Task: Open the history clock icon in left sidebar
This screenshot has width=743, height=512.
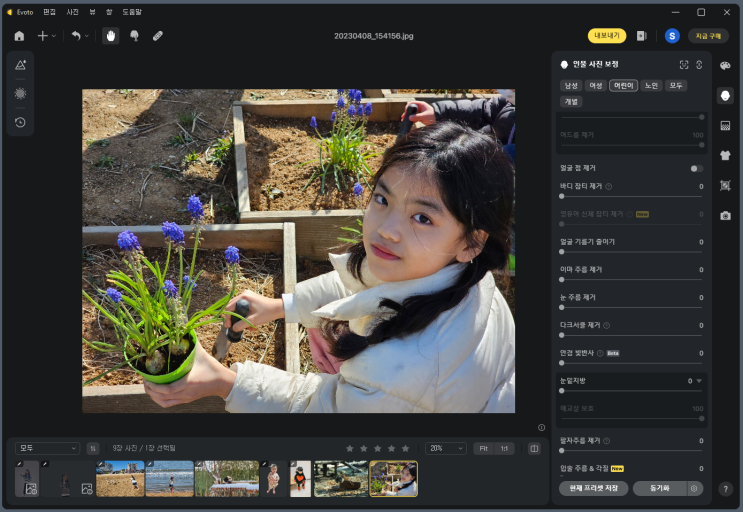Action: pos(20,123)
